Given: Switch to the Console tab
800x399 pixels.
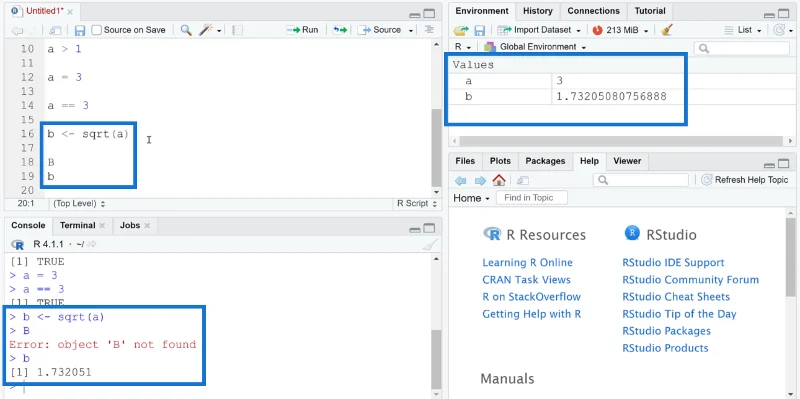Looking at the screenshot, I should (28, 226).
